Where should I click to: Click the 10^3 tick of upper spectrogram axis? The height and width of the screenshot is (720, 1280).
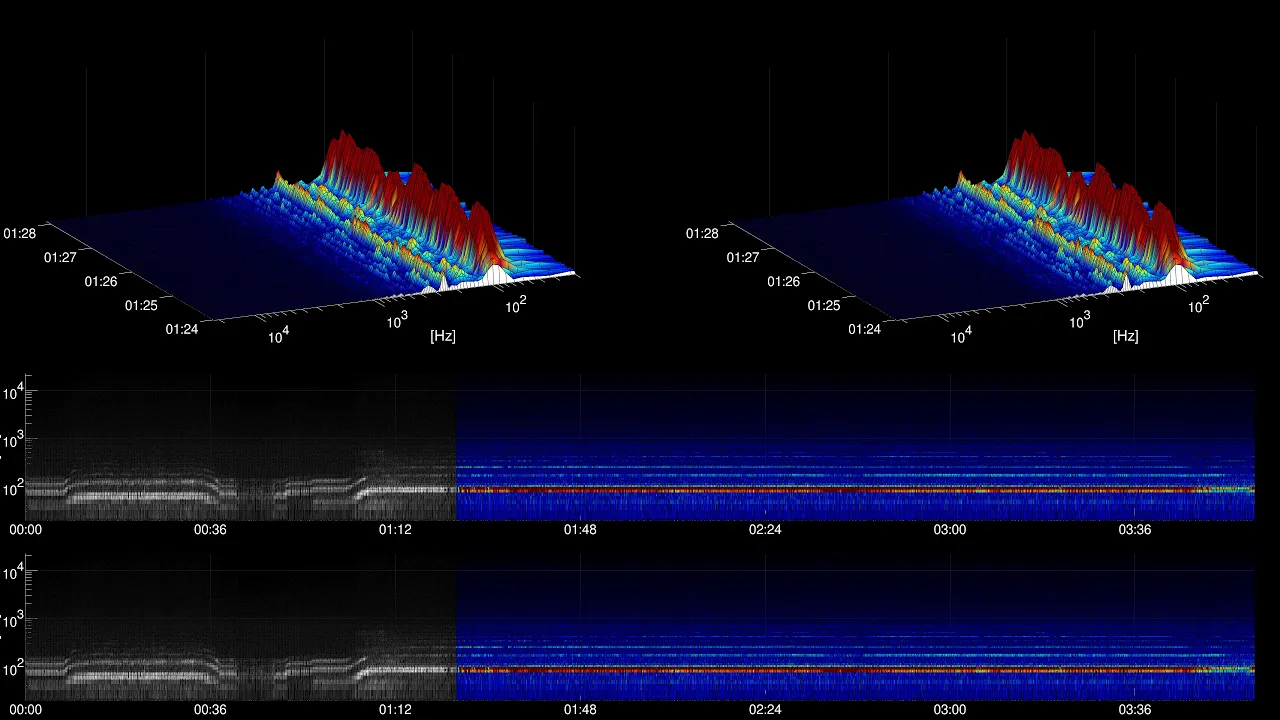point(12,440)
